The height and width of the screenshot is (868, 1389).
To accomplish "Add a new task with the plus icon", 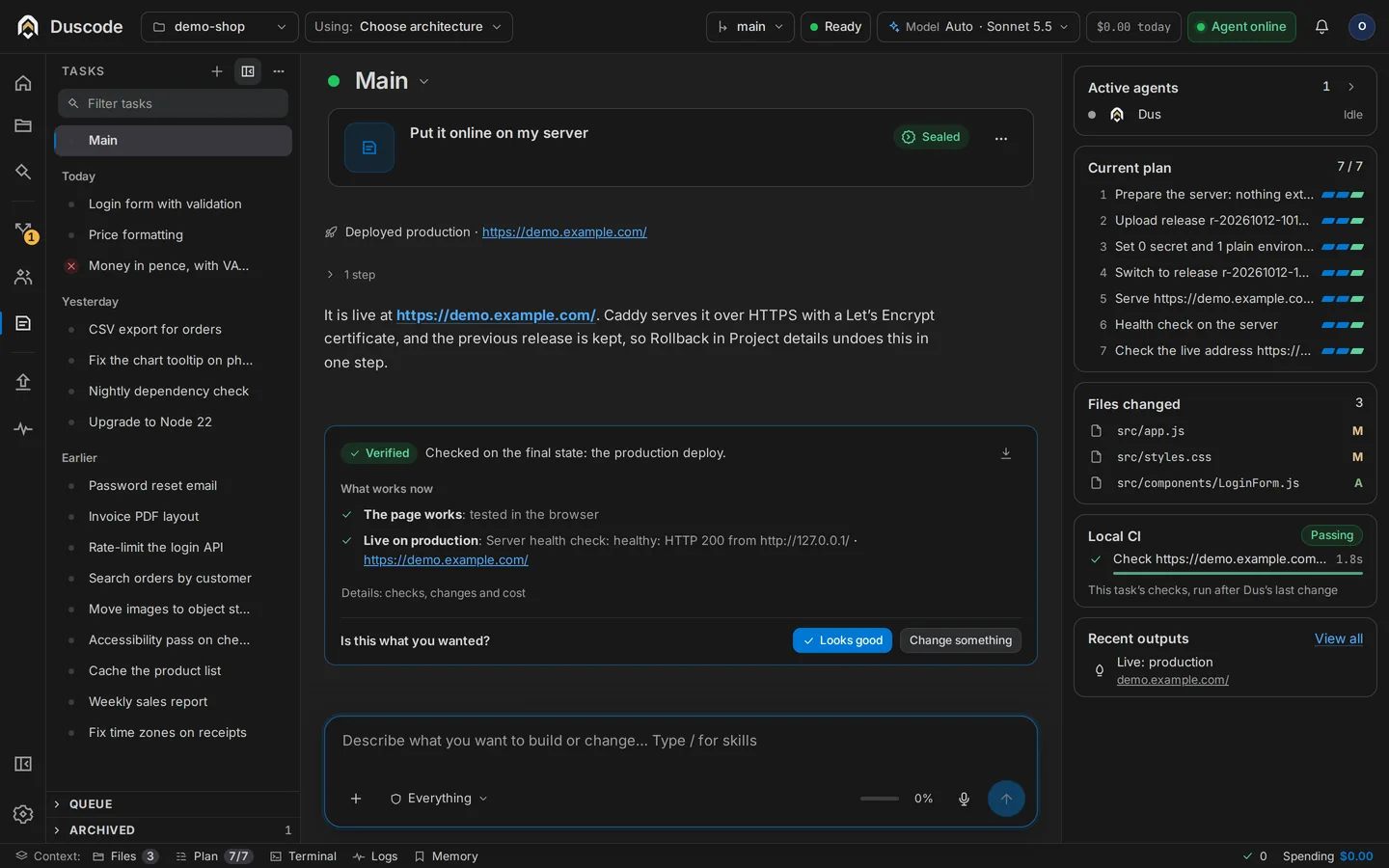I will [217, 71].
